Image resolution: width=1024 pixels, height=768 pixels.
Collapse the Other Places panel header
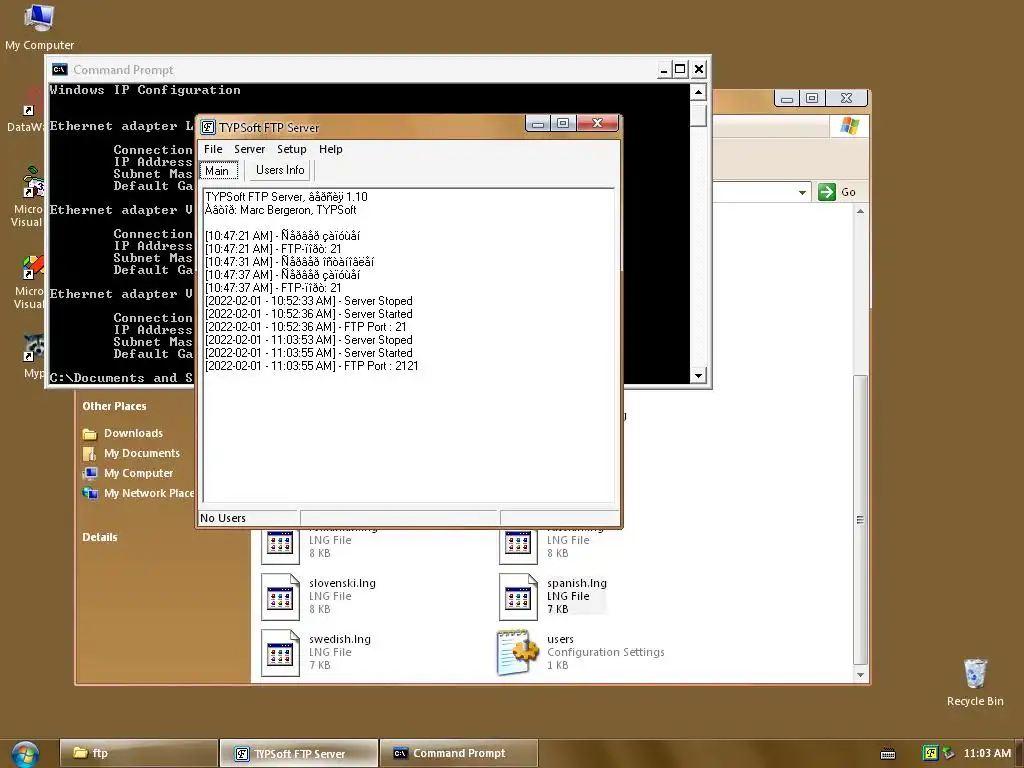(x=114, y=406)
